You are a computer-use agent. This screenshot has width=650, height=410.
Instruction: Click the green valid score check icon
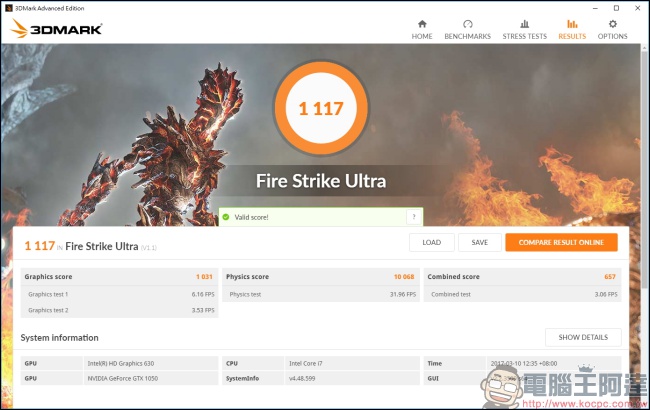click(226, 217)
